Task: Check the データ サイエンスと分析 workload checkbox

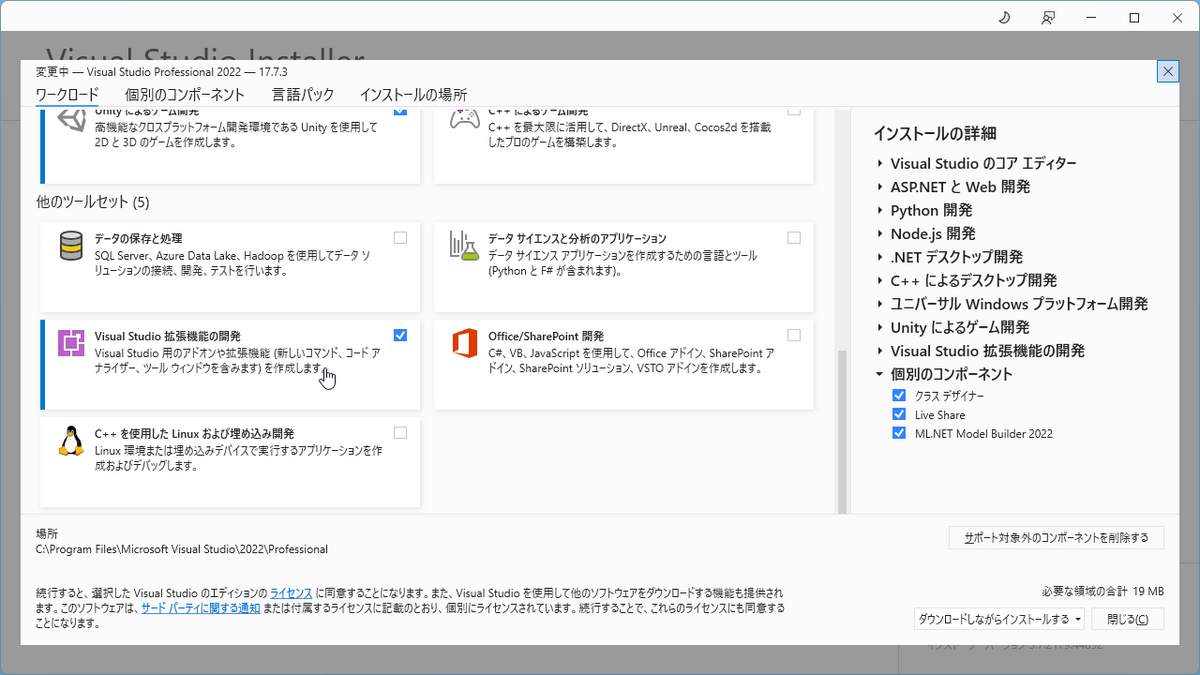Action: (x=794, y=238)
